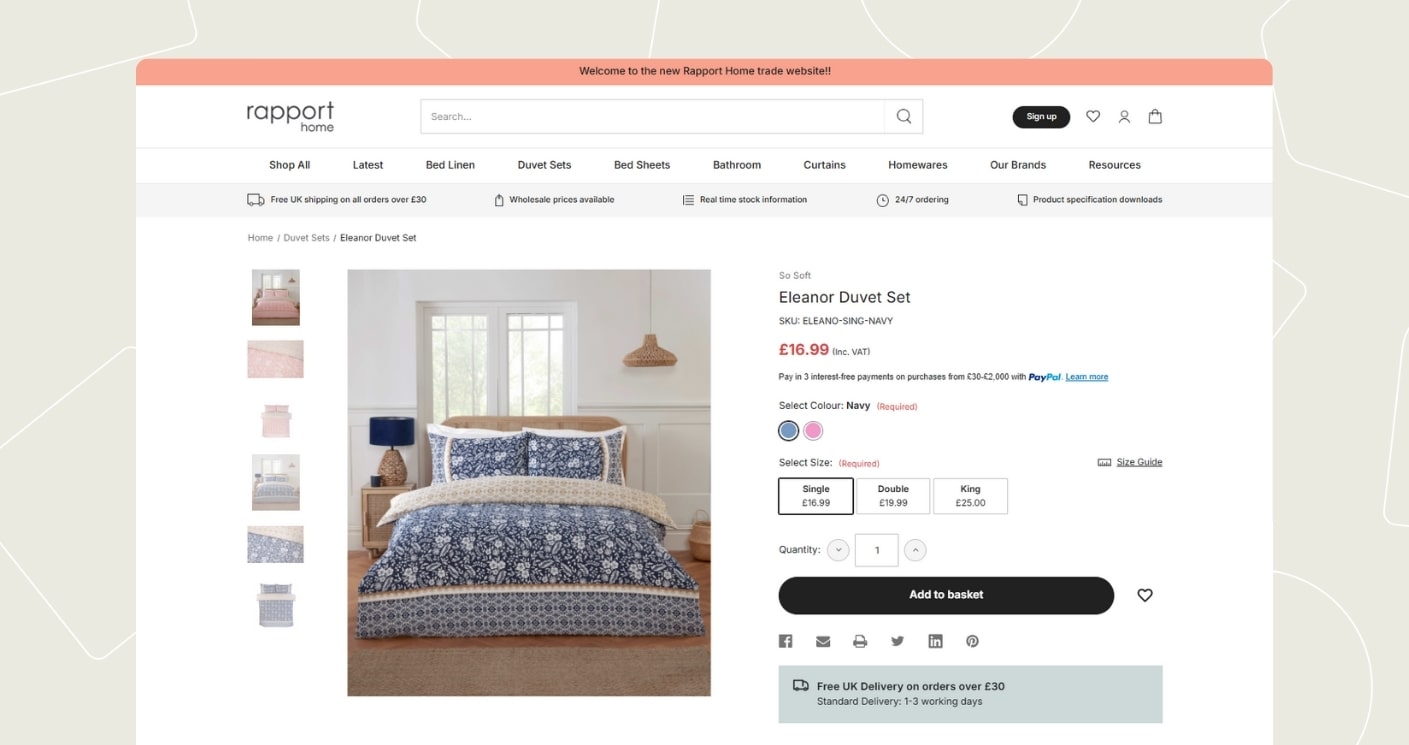Open the Our Brands menu
Screen dimensions: 1409x745
pos(1018,165)
